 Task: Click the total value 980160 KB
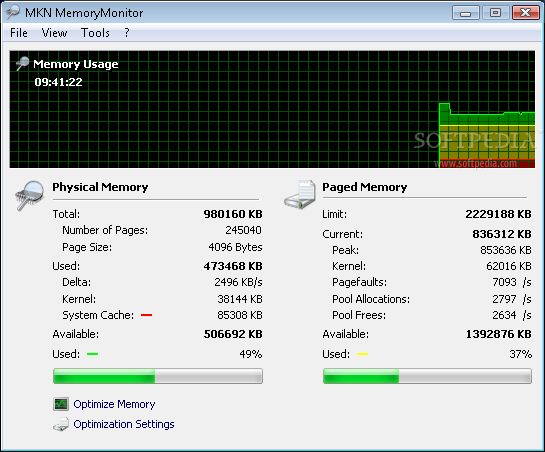[233, 214]
